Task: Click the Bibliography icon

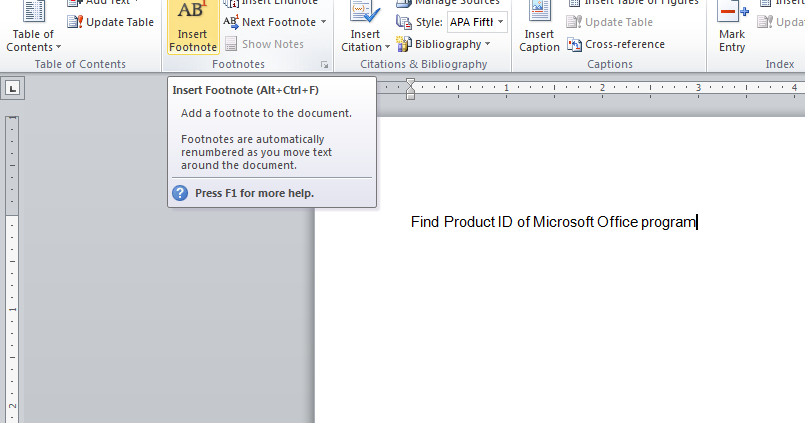Action: click(x=404, y=44)
